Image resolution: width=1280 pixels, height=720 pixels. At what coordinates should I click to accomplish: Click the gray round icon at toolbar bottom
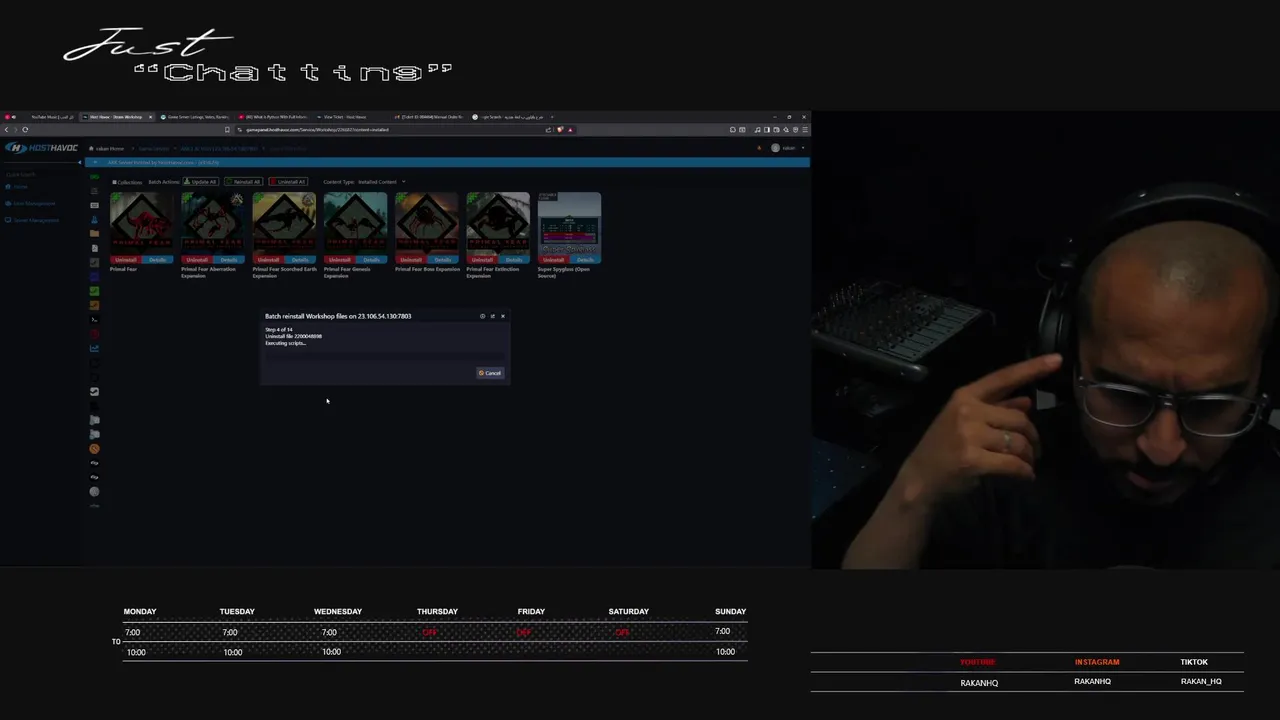click(x=94, y=491)
